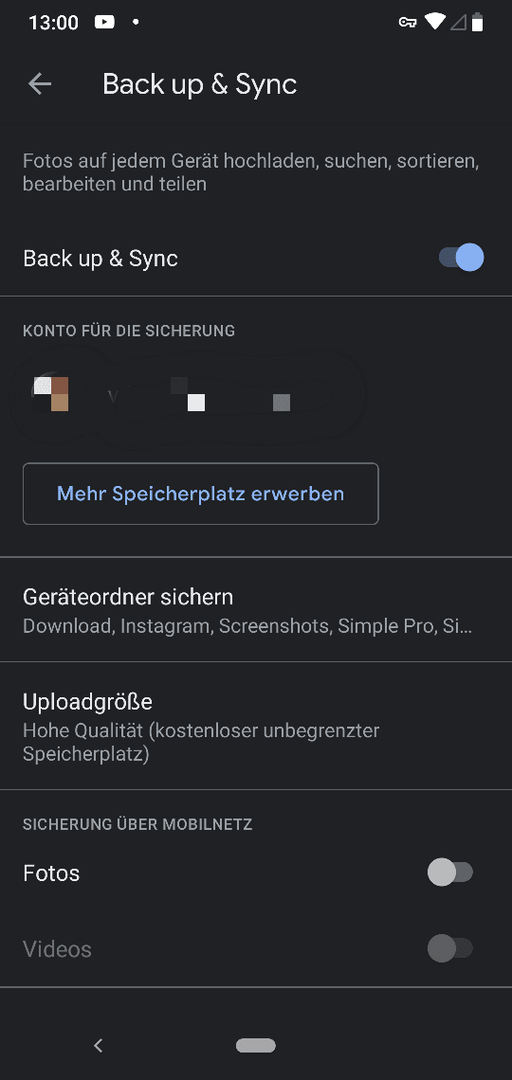Select the blurred backup account entry
This screenshot has width=512, height=1080.
pos(256,394)
